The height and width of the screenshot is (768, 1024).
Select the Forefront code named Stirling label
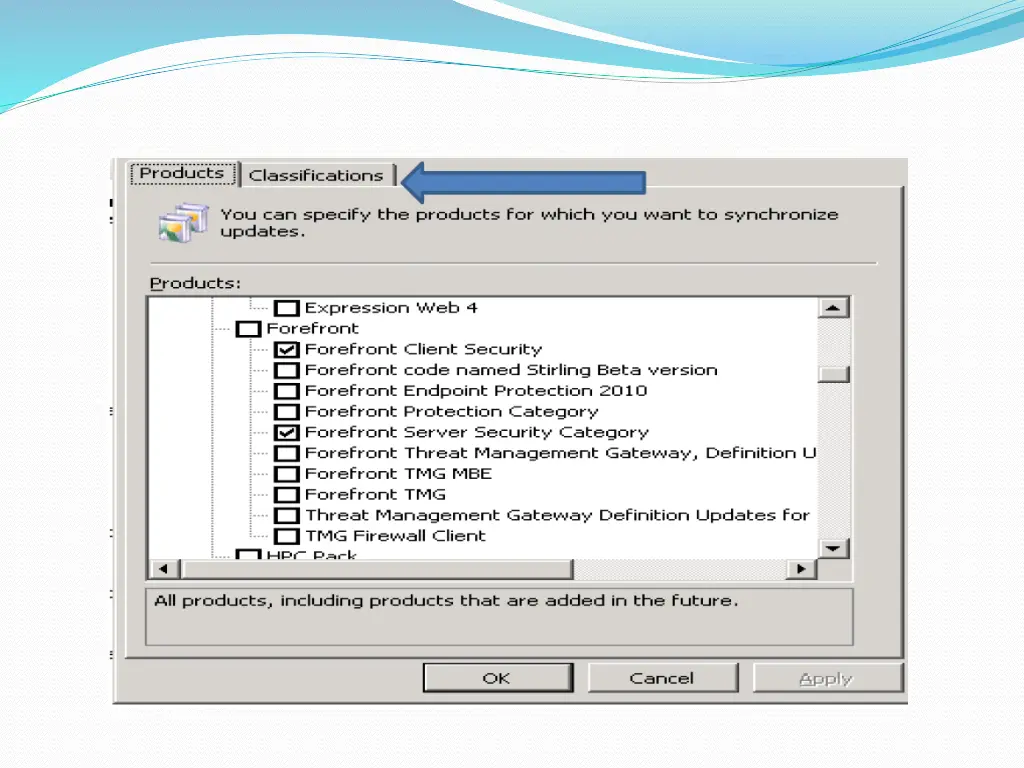[511, 370]
